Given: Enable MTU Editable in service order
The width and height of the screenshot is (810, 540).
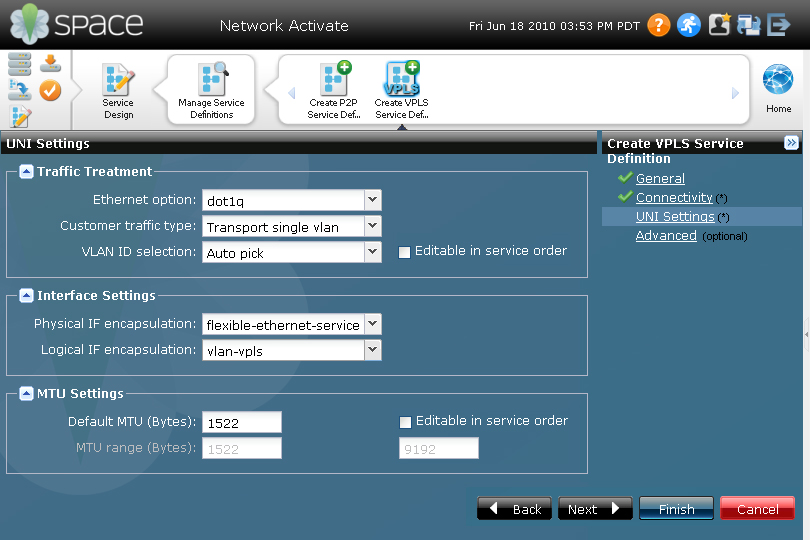Looking at the screenshot, I should click(406, 422).
